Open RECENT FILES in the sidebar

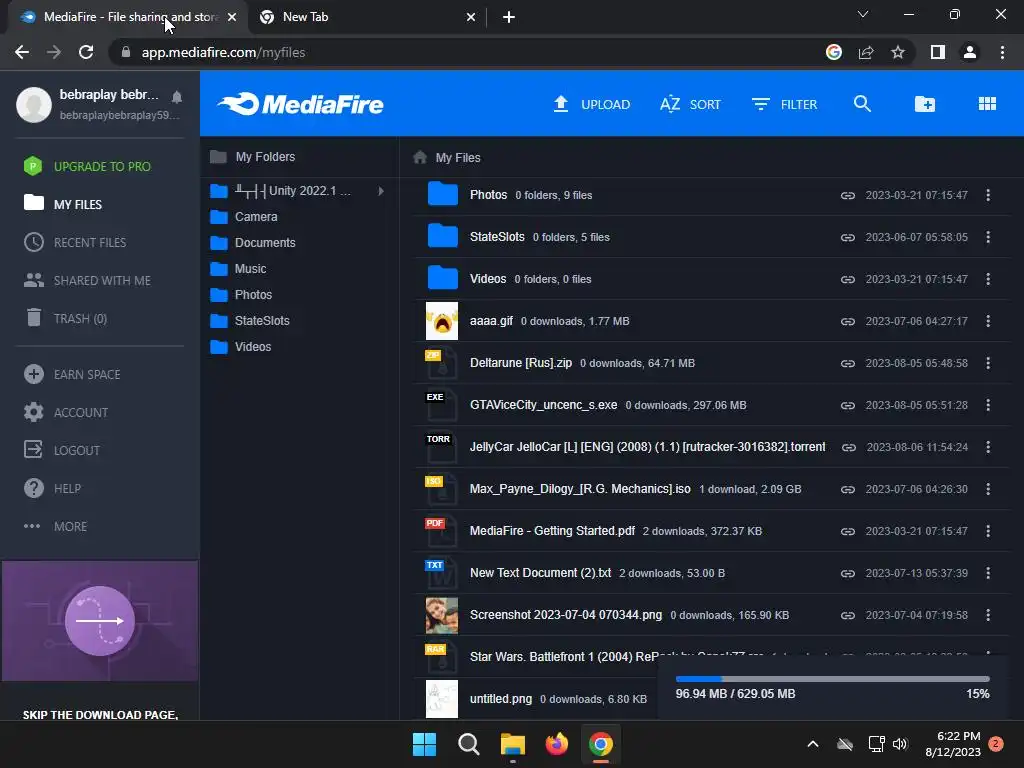75,242
